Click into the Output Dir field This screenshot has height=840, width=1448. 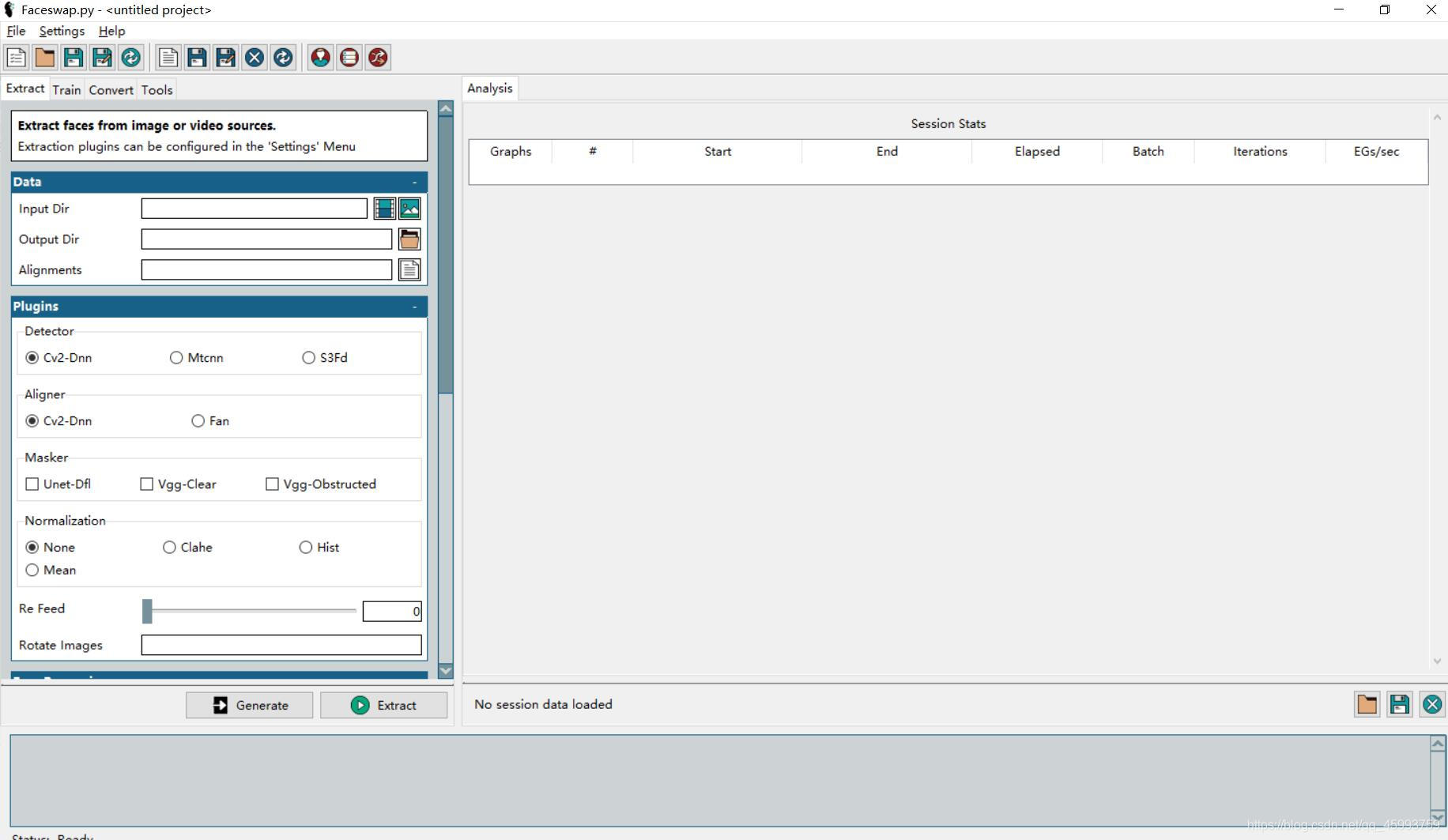[266, 239]
